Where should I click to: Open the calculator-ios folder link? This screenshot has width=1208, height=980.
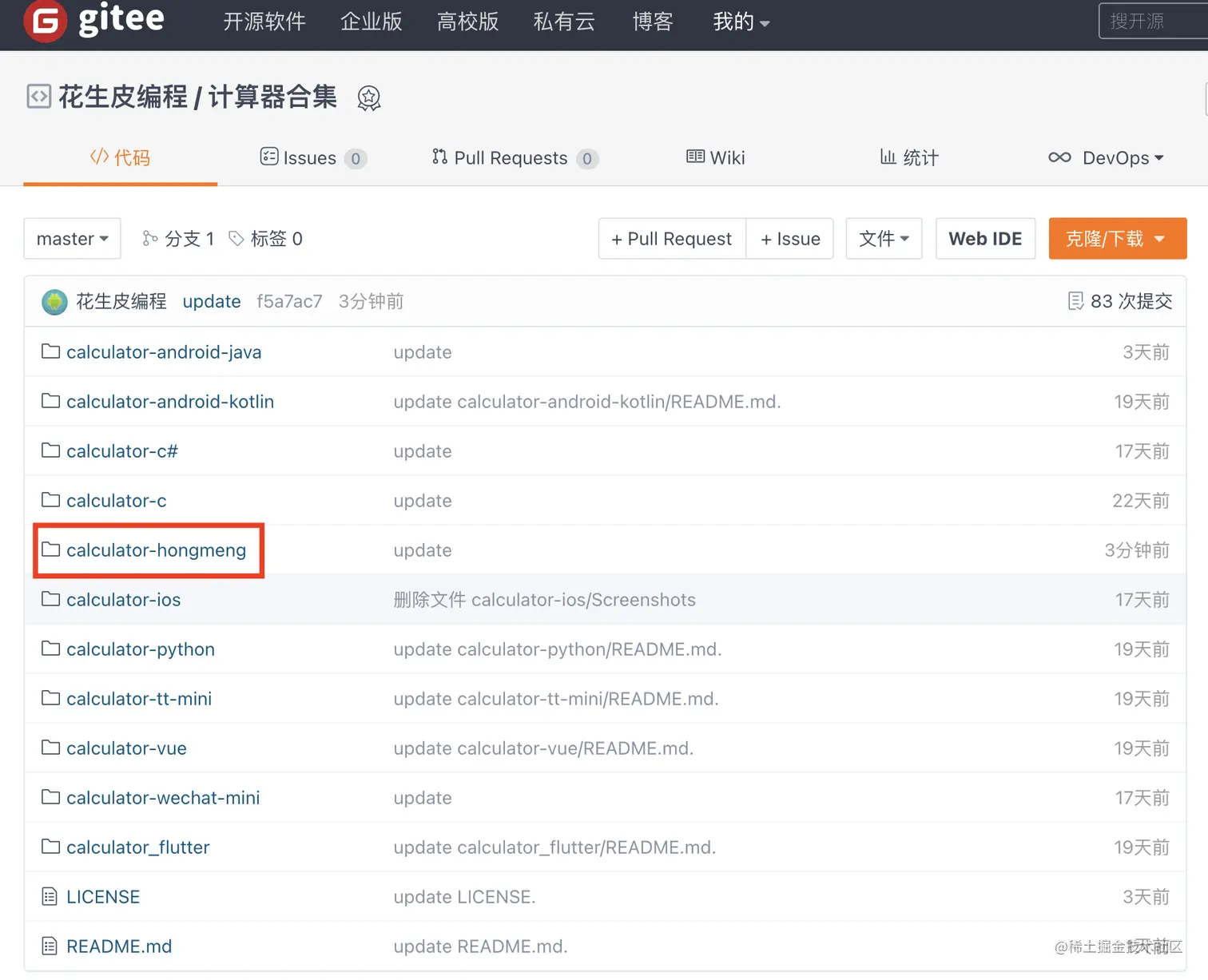point(124,600)
